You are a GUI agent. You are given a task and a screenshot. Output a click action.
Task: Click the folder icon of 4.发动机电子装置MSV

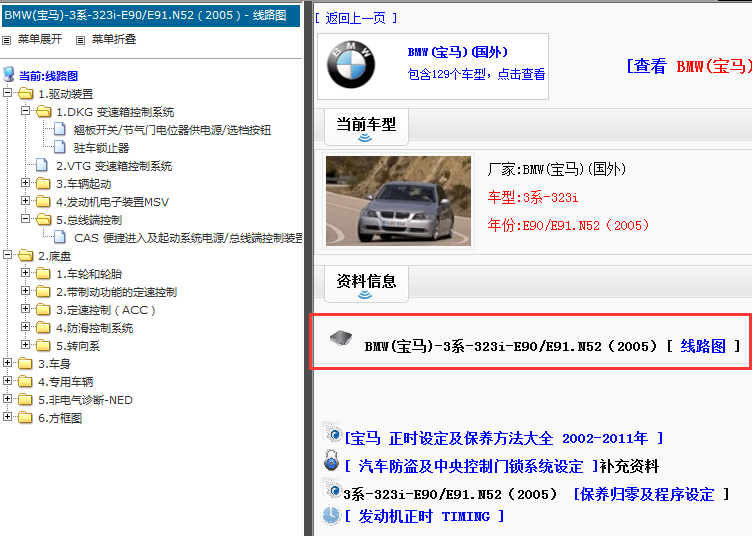pyautogui.click(x=44, y=201)
